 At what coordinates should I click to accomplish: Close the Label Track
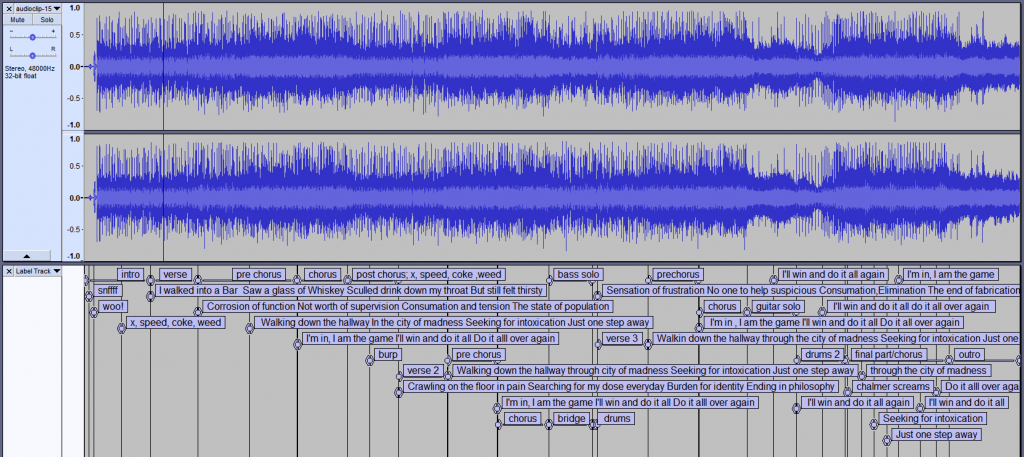(x=8, y=270)
